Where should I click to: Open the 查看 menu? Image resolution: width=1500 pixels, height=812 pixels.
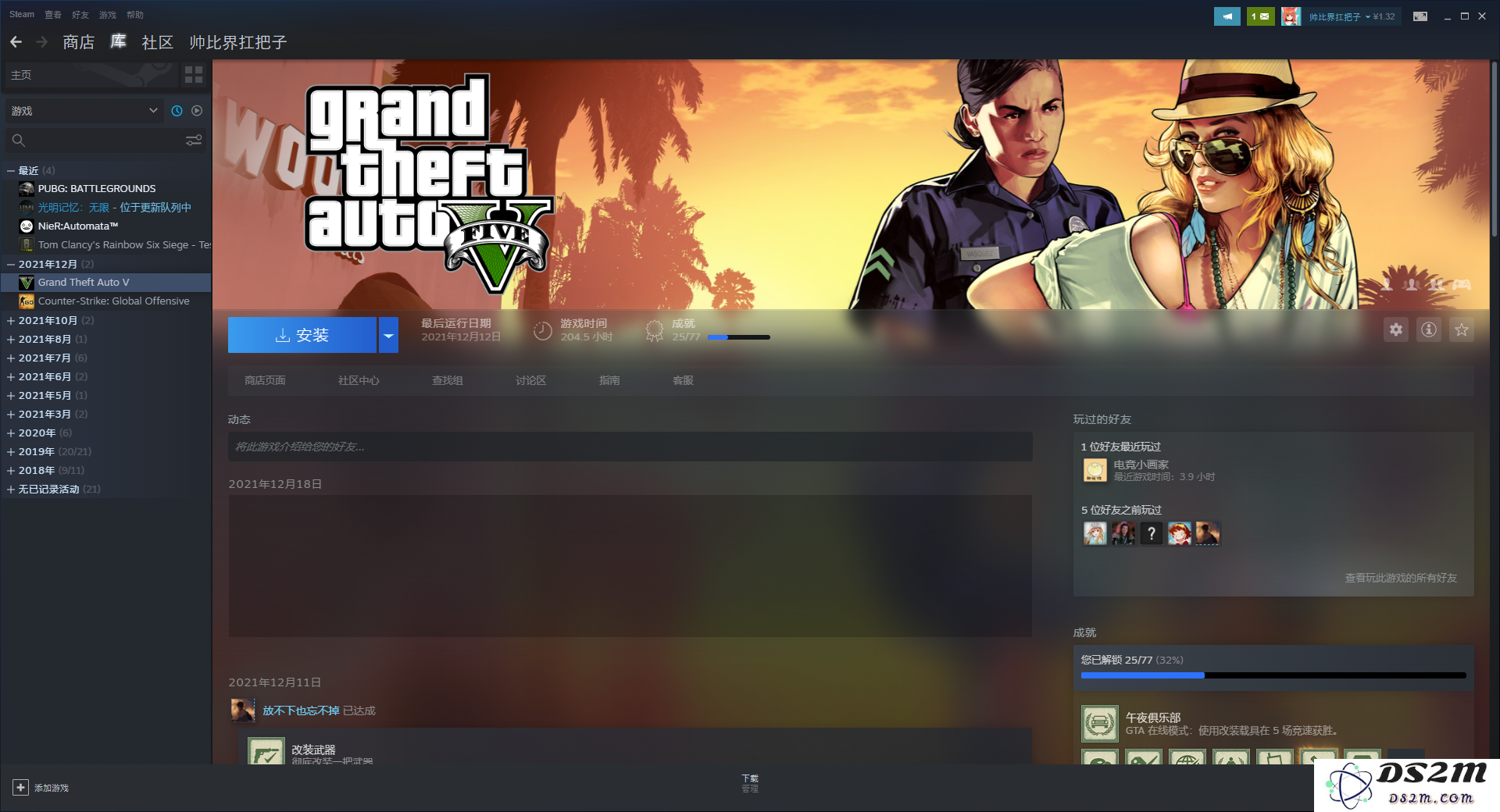[53, 14]
